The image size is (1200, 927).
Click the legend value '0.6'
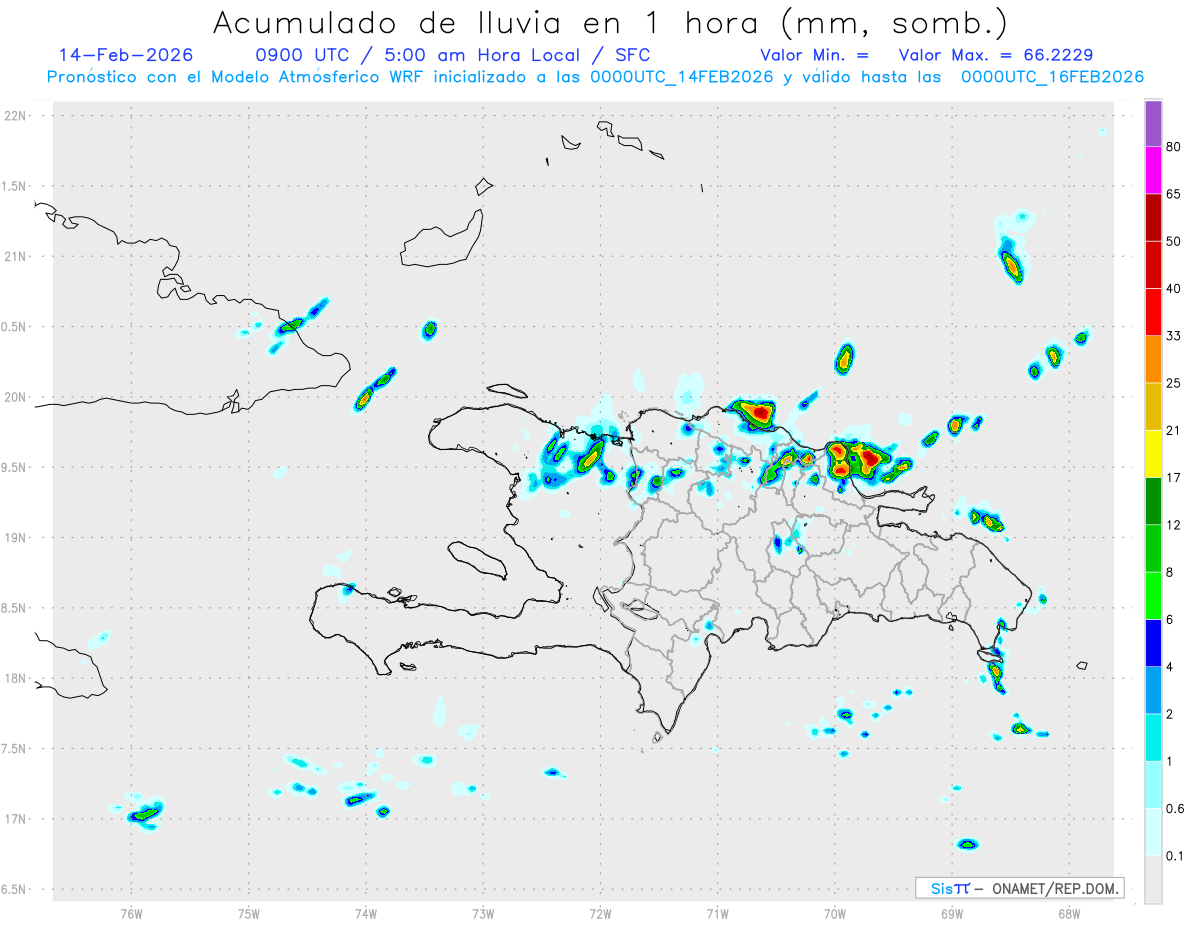(1175, 809)
